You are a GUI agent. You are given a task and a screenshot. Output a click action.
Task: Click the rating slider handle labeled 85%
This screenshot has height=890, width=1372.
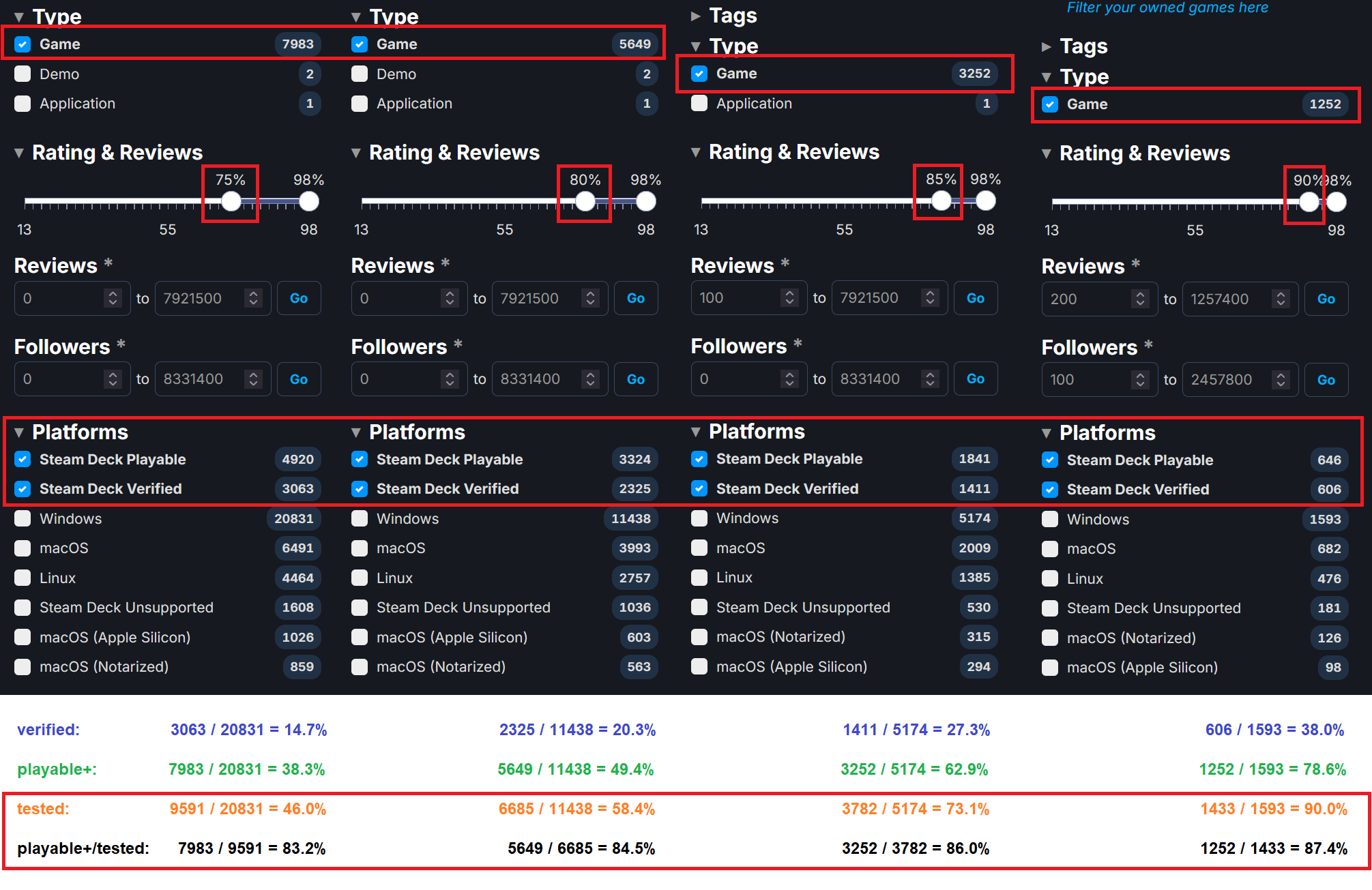[x=941, y=201]
